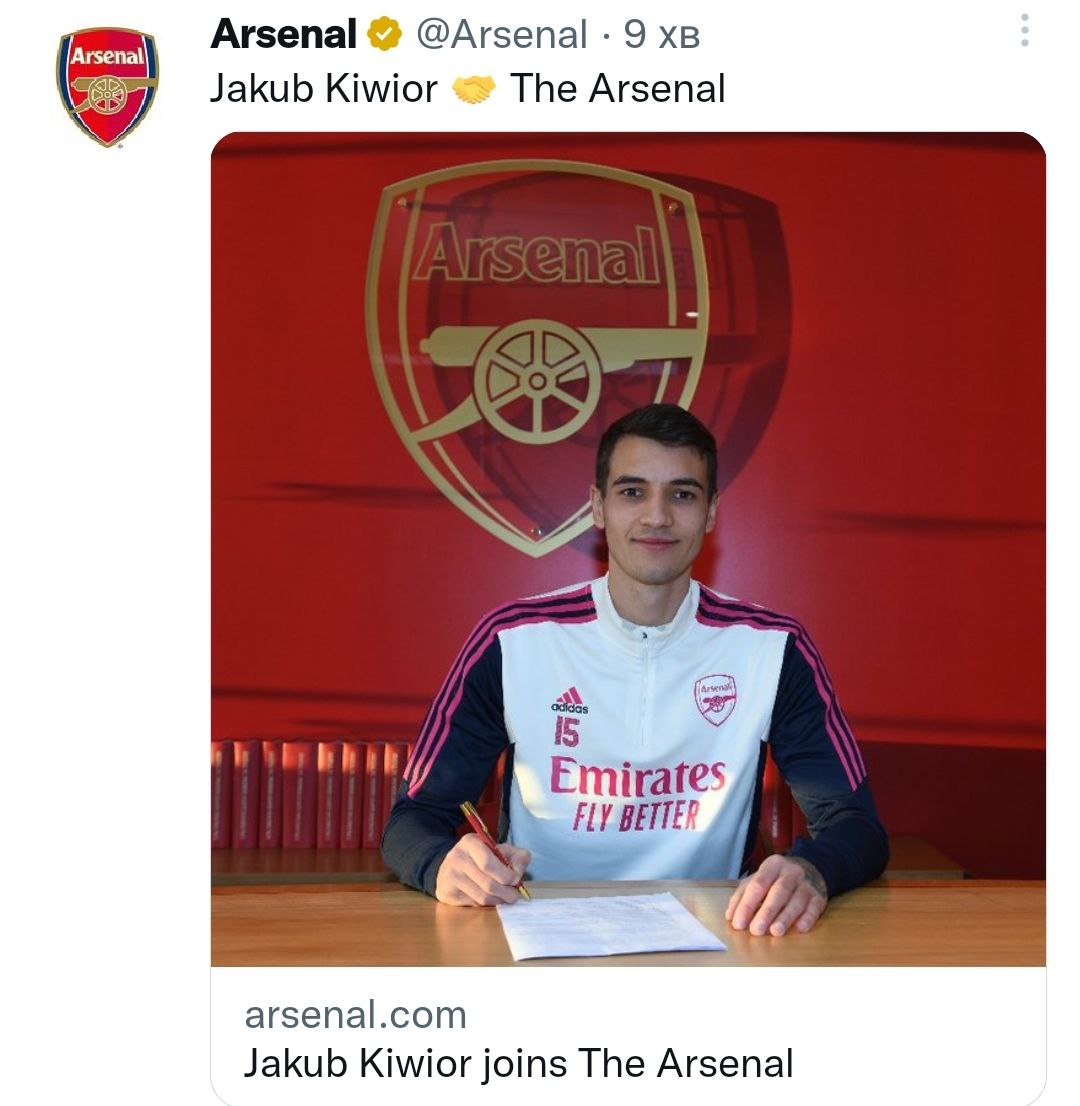This screenshot has height=1106, width=1080.
Task: Click the small Arsenal badge on the shirt
Action: [715, 698]
